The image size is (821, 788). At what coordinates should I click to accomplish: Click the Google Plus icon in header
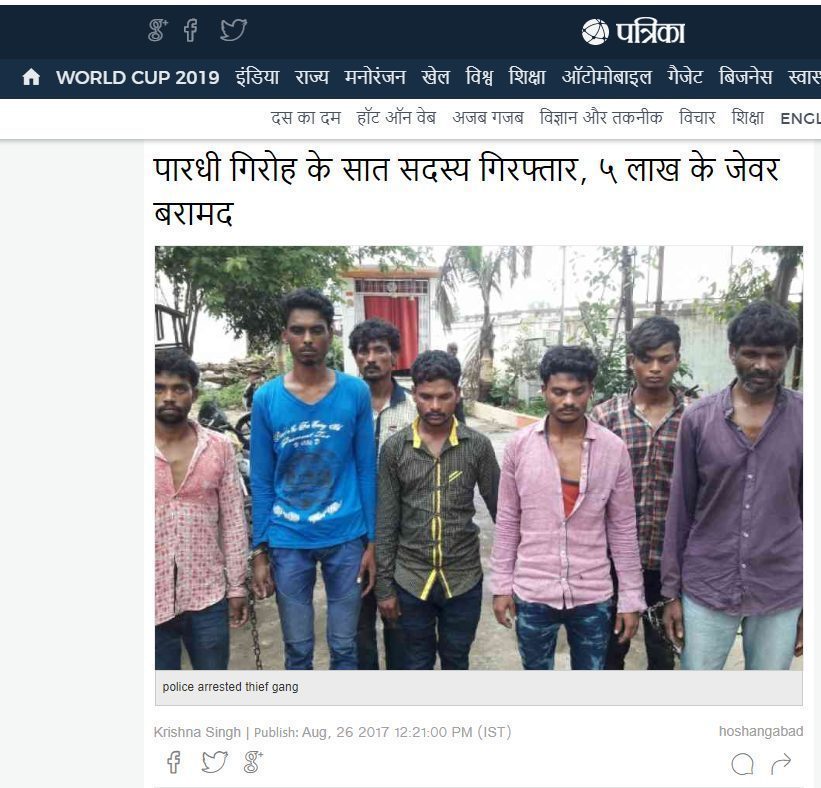(x=158, y=30)
